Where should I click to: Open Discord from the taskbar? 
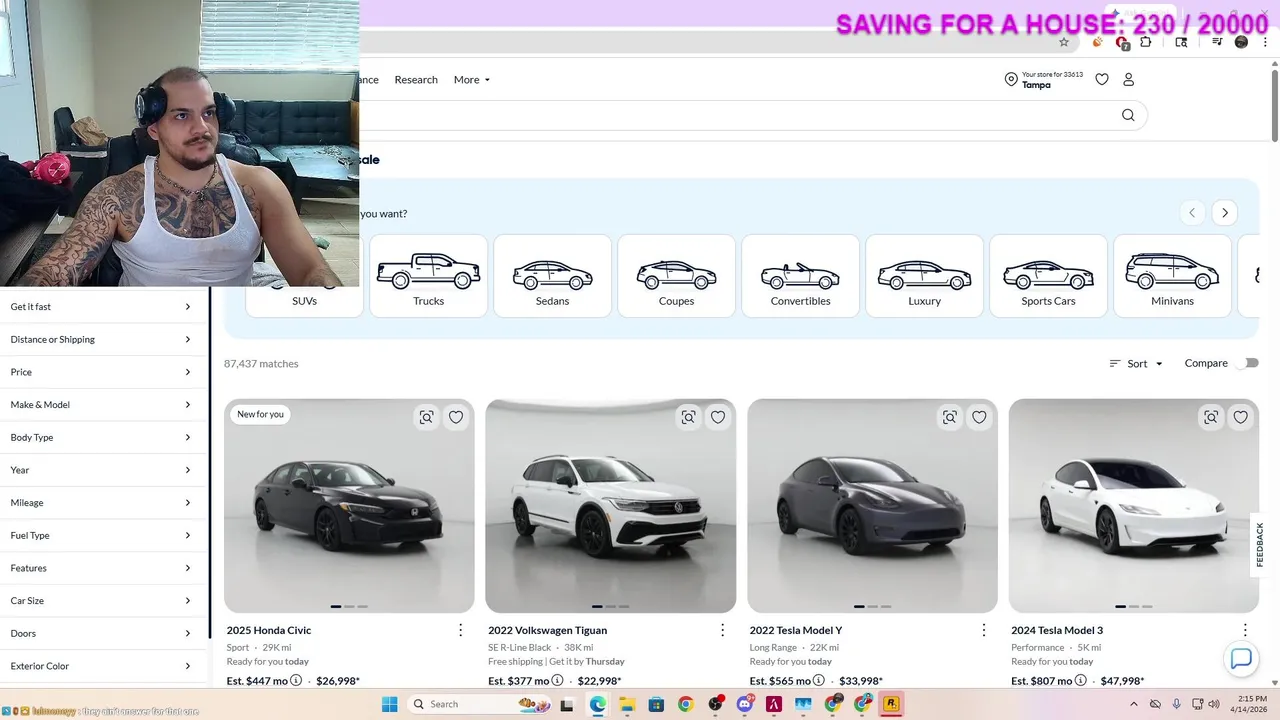click(x=745, y=704)
